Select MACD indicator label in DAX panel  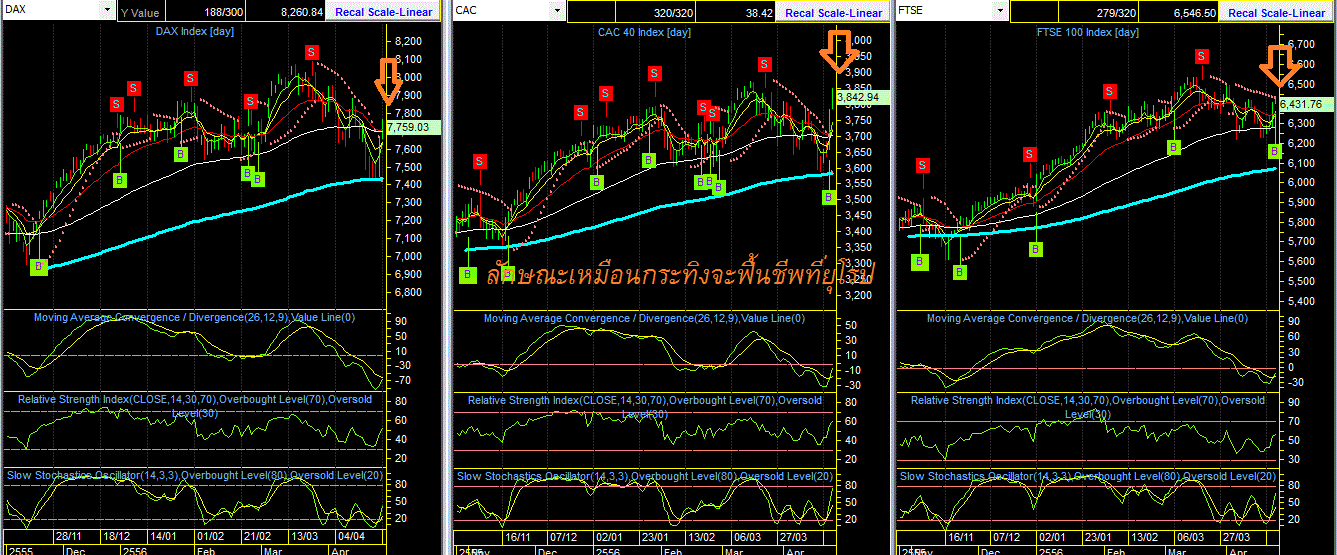(194, 317)
